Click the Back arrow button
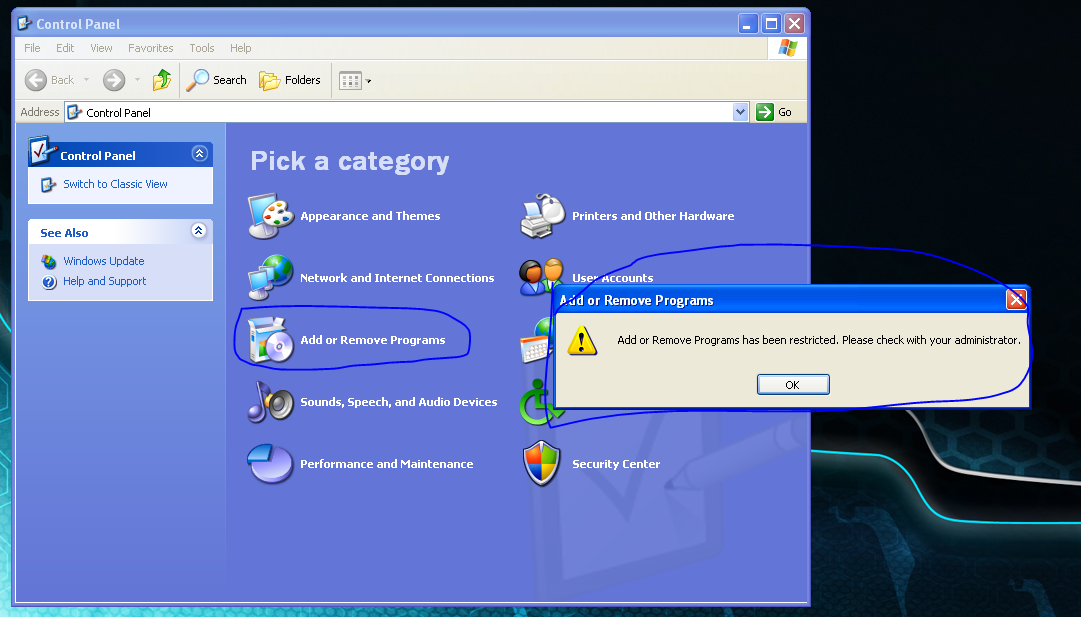This screenshot has width=1081, height=617. click(36, 80)
